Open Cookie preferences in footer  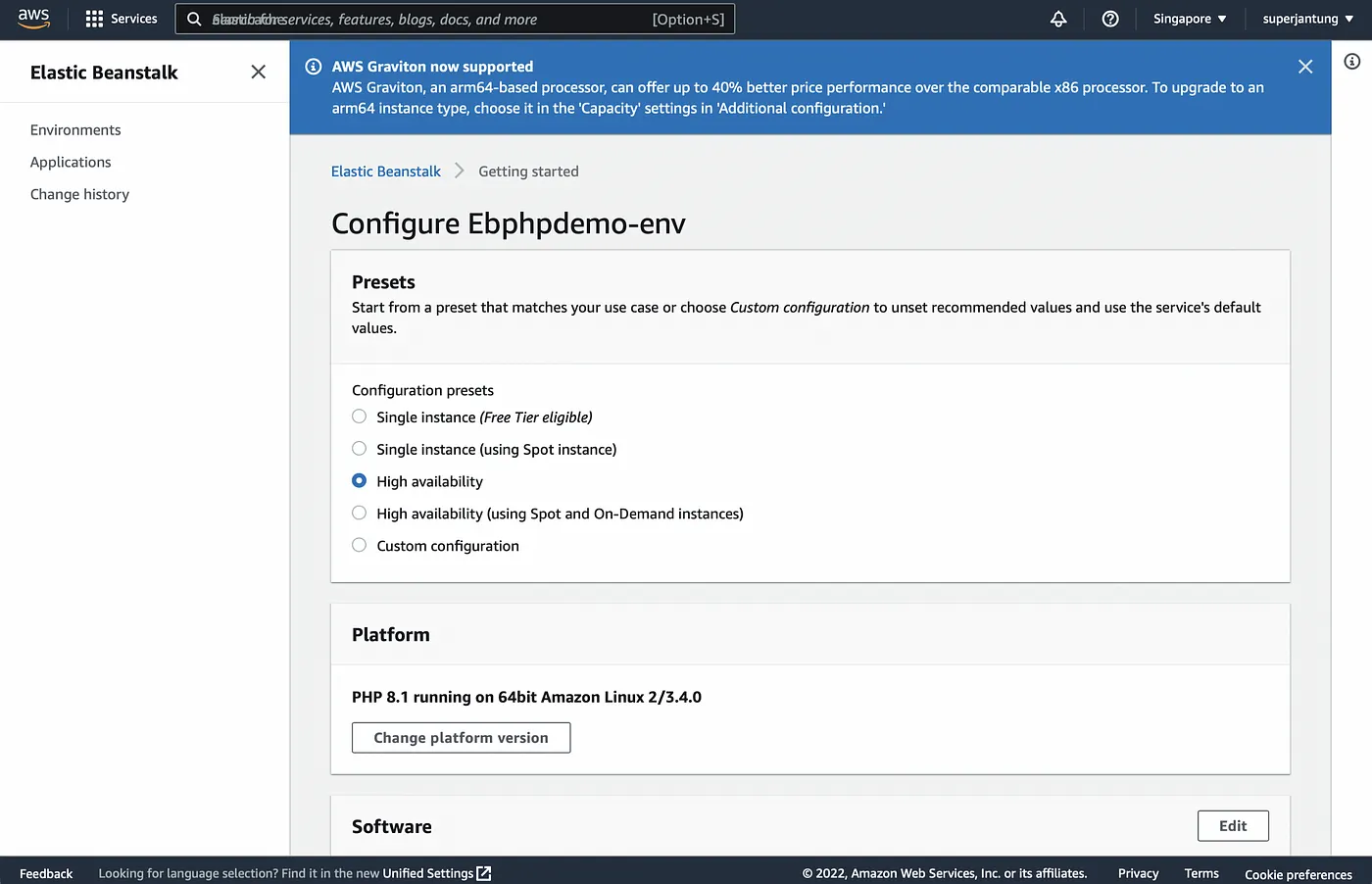[1298, 874]
